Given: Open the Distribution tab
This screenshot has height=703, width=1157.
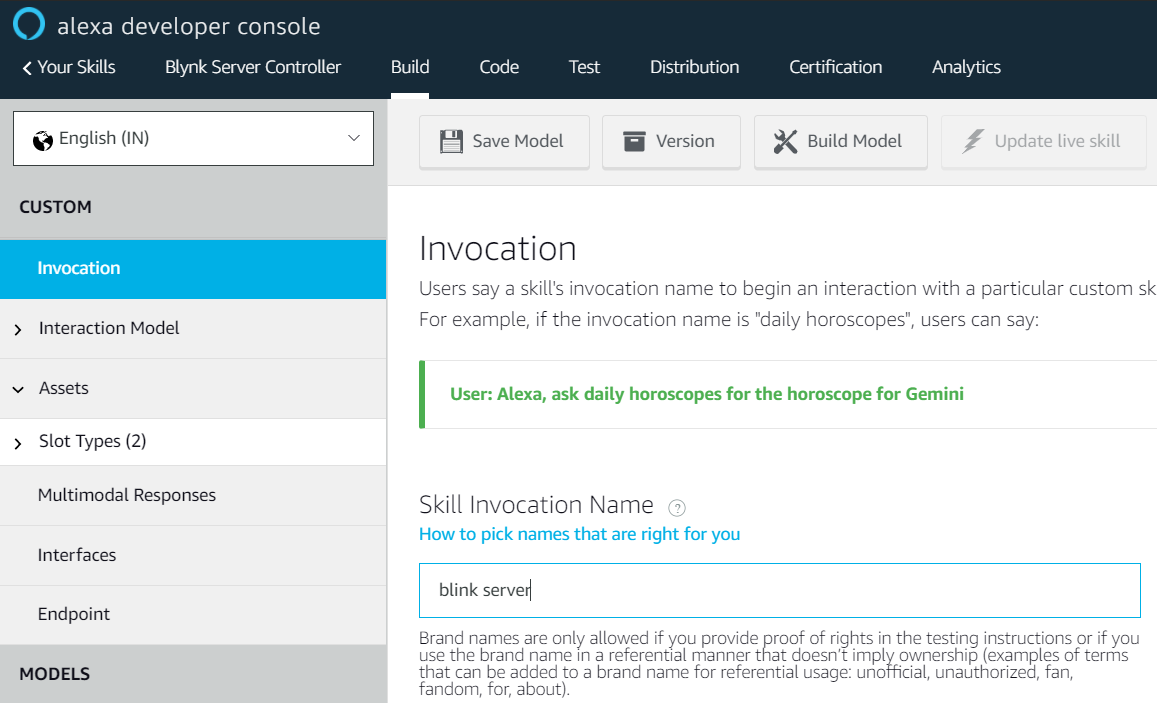Looking at the screenshot, I should tap(694, 67).
